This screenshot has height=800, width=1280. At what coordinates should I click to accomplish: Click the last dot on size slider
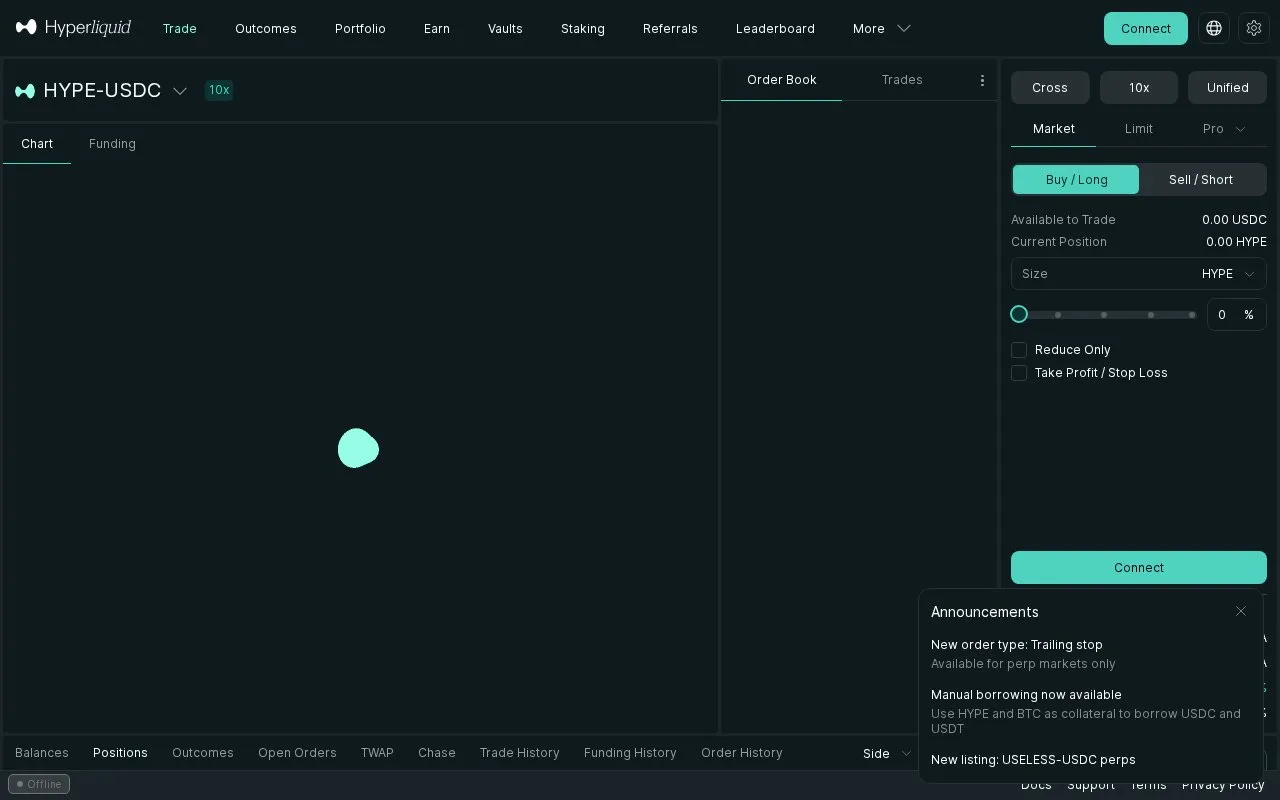(1192, 315)
